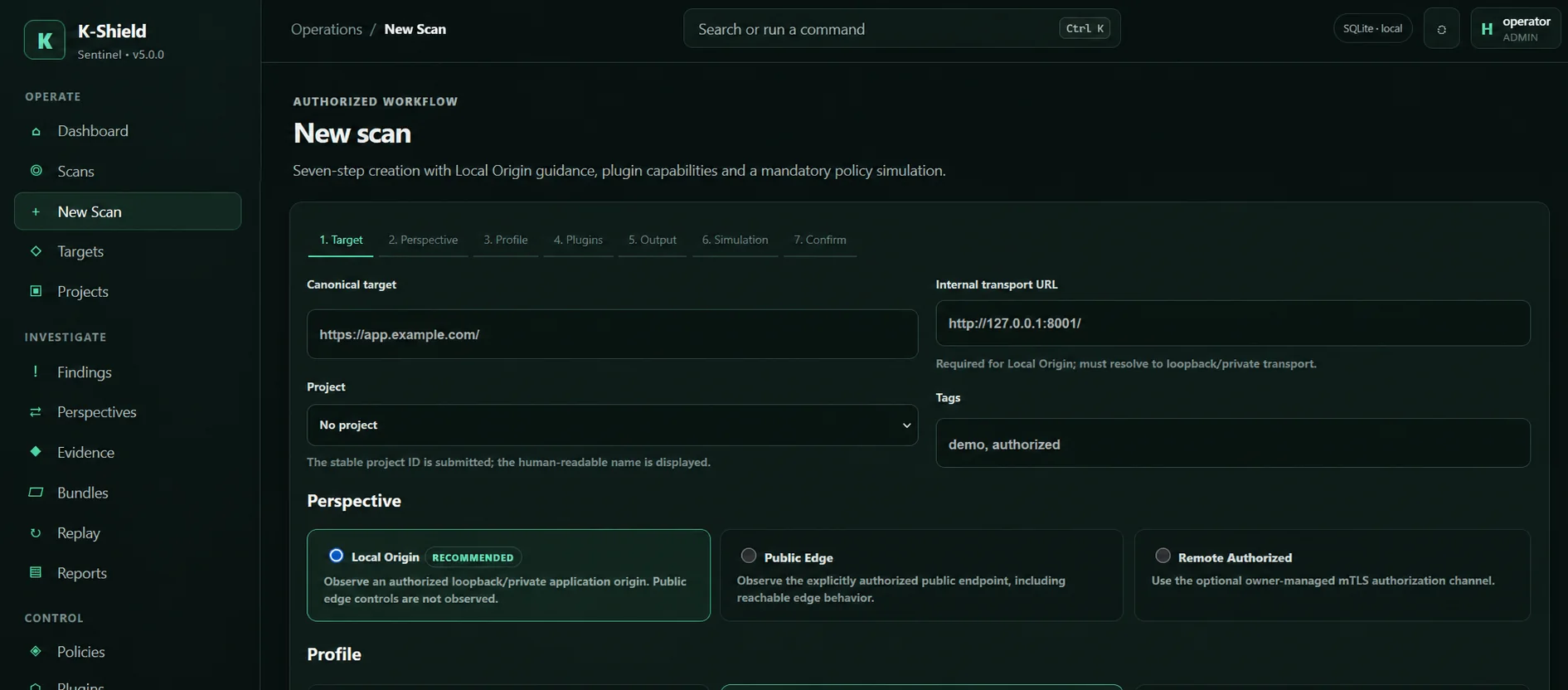Image resolution: width=1568 pixels, height=690 pixels.
Task: Click the Internal transport URL field
Action: (1232, 323)
